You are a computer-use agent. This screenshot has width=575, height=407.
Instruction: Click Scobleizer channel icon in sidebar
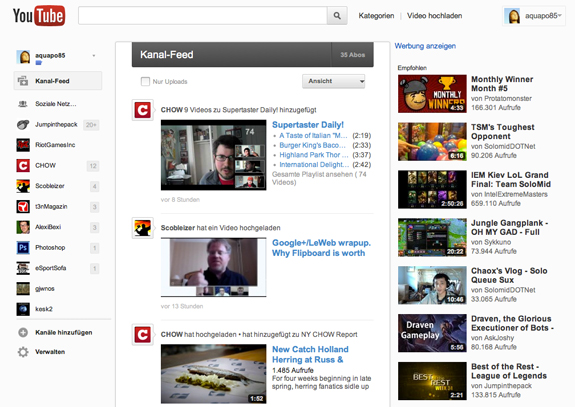tap(23, 186)
